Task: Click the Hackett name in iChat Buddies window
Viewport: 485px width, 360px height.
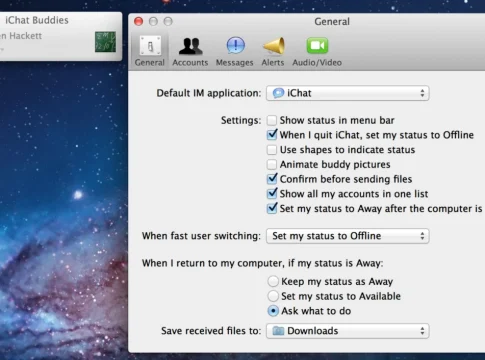Action: [25, 36]
